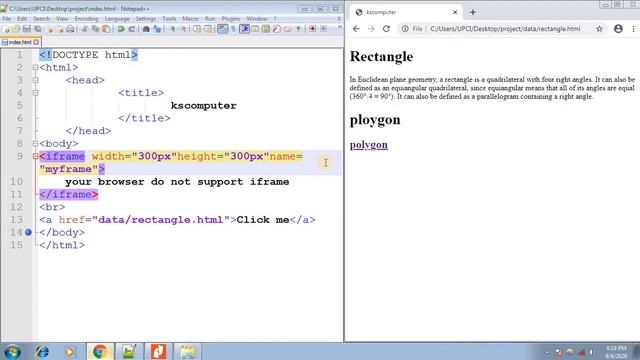Open the Run menu
This screenshot has width=640, height=360.
pyautogui.click(x=210, y=19)
